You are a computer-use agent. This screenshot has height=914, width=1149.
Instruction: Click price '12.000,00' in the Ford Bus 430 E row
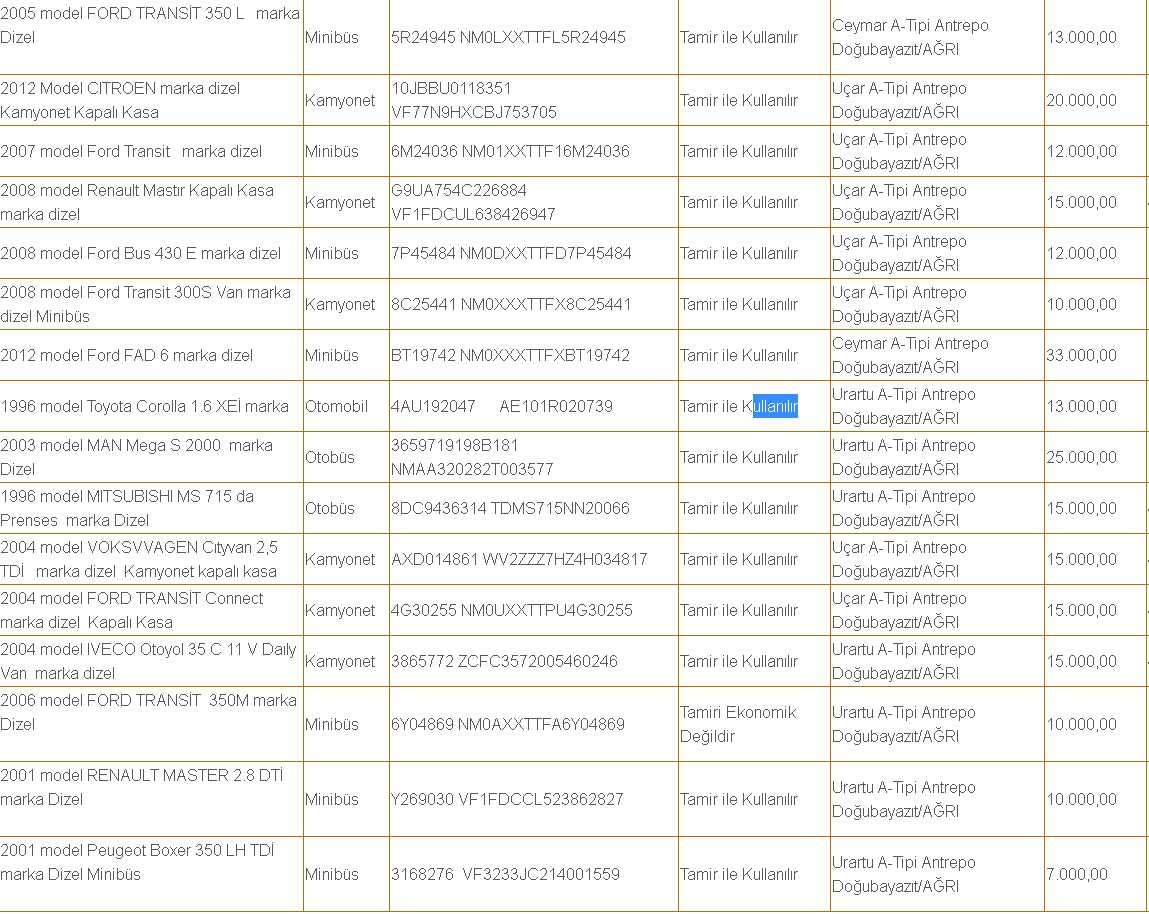[1082, 254]
